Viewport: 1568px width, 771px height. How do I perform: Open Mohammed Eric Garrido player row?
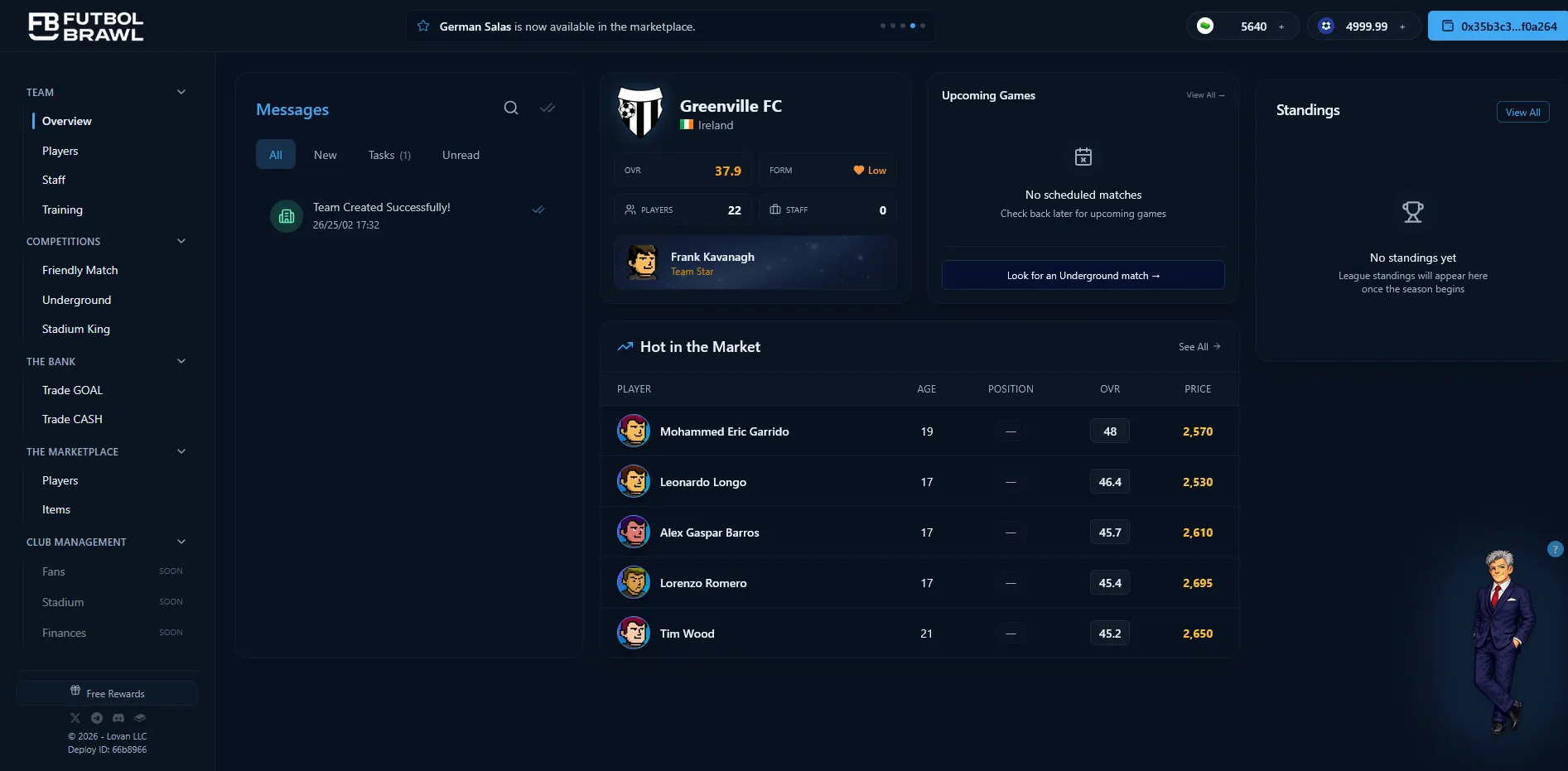point(724,431)
